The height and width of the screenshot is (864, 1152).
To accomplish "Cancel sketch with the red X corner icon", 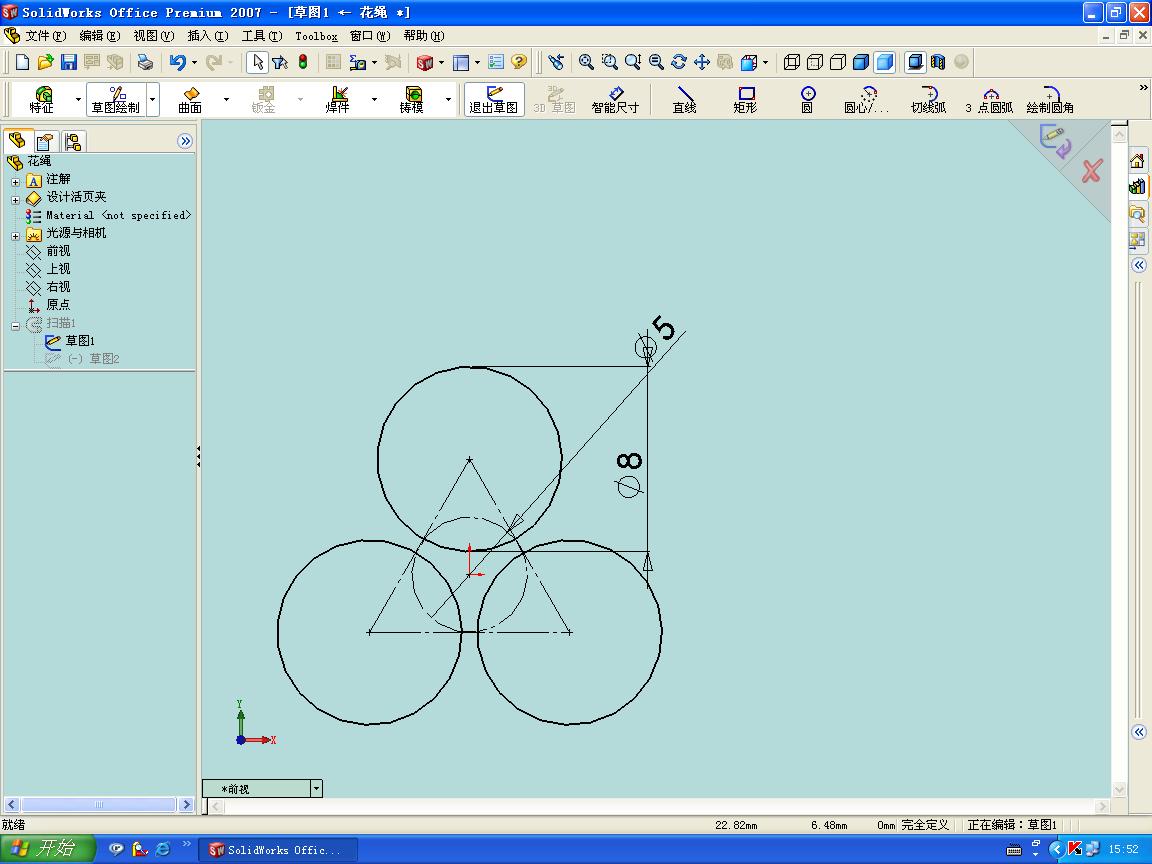I will tap(1092, 170).
